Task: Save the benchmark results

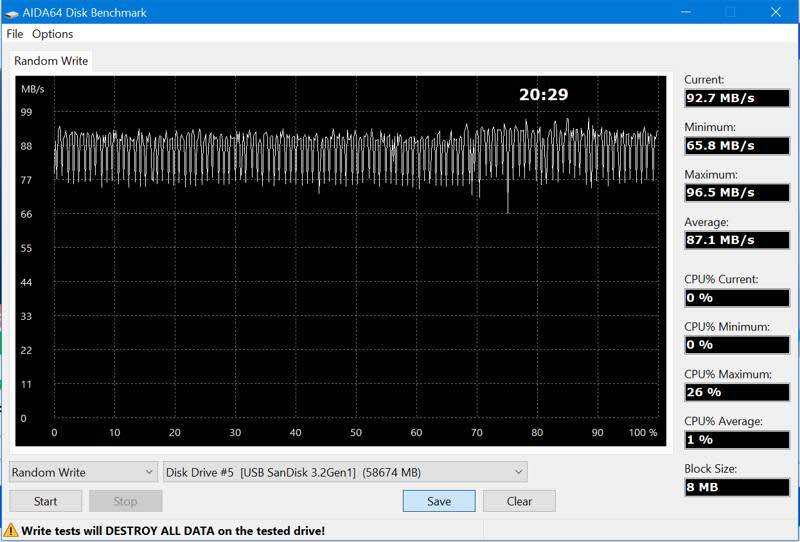Action: 439,501
